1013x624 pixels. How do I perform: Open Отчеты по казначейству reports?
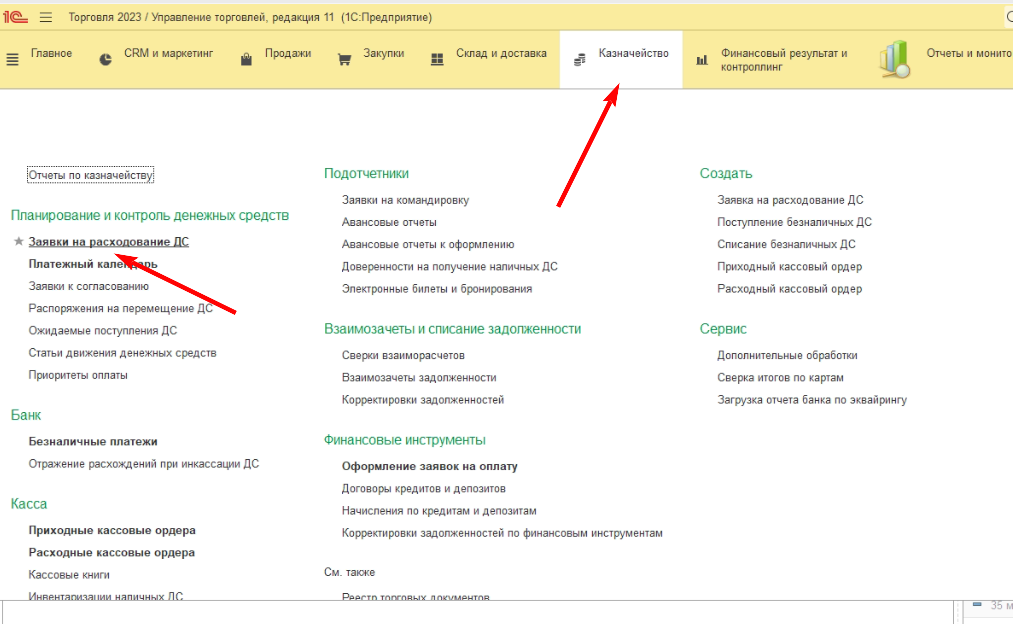90,175
